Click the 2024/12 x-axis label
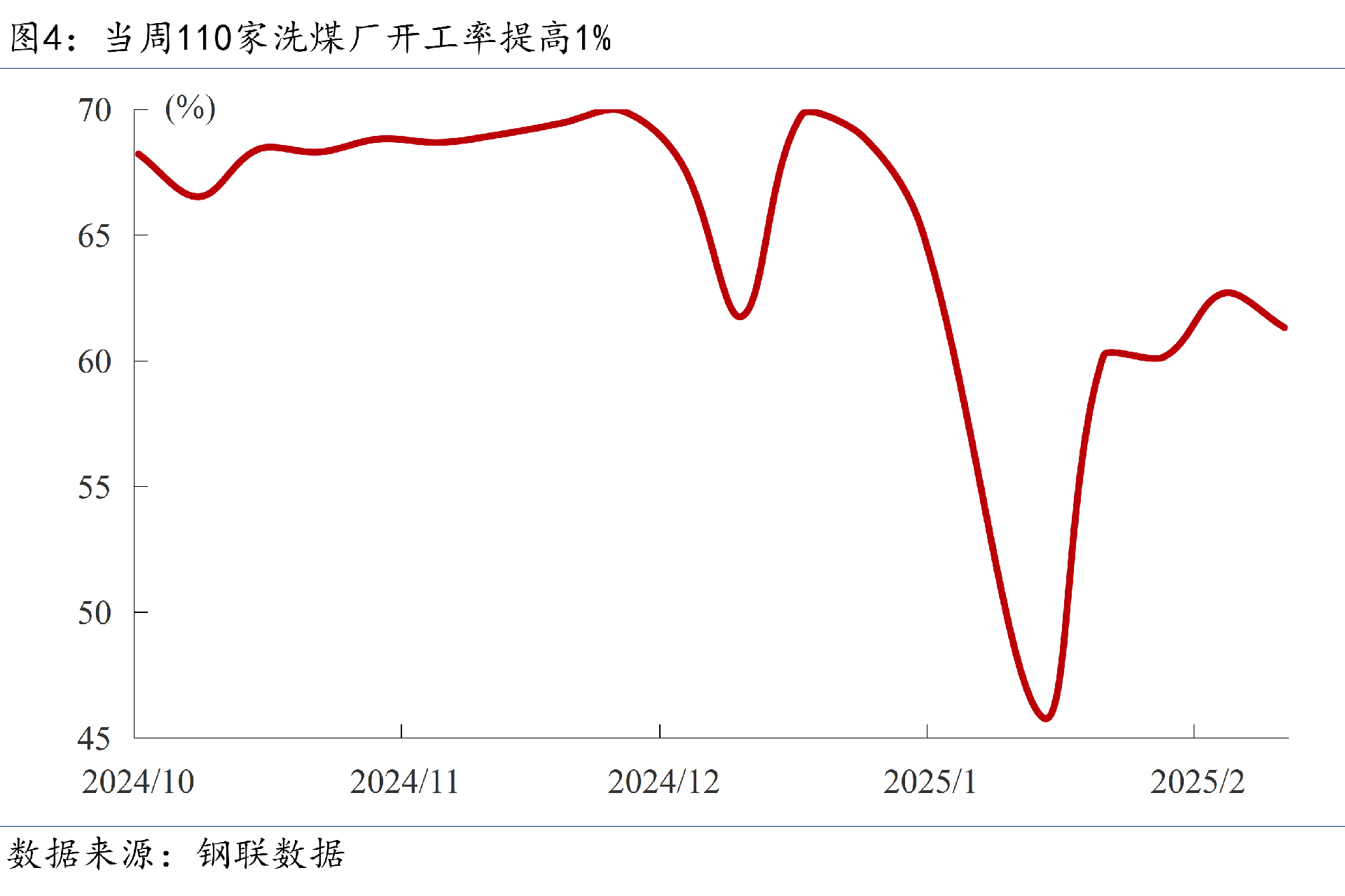The image size is (1345, 896). 663,782
